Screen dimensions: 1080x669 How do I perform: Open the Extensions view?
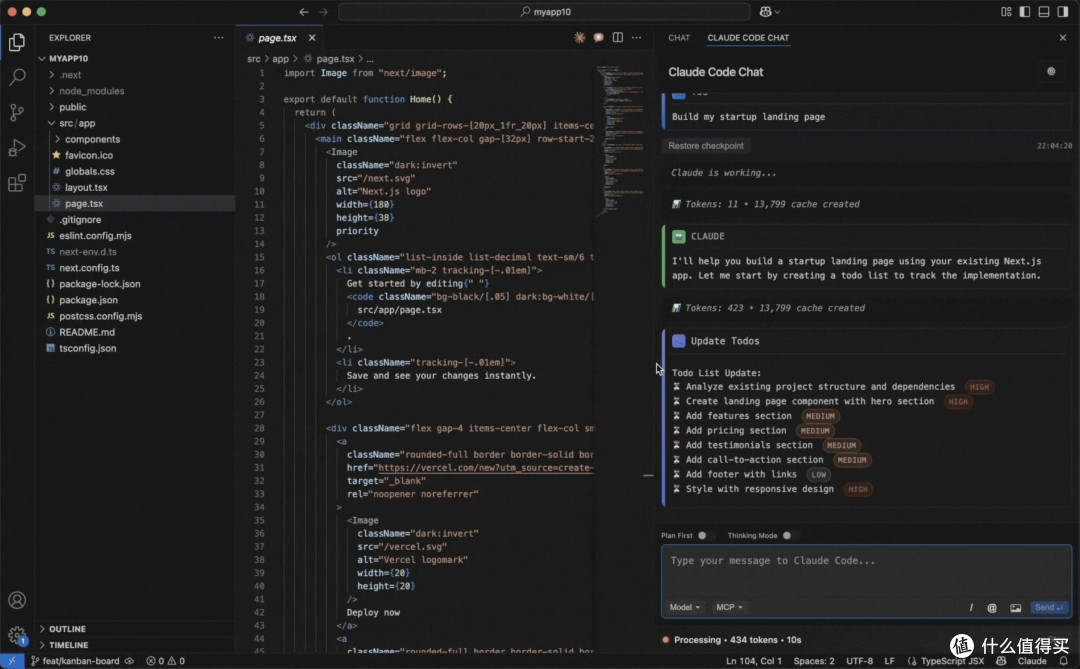(17, 183)
